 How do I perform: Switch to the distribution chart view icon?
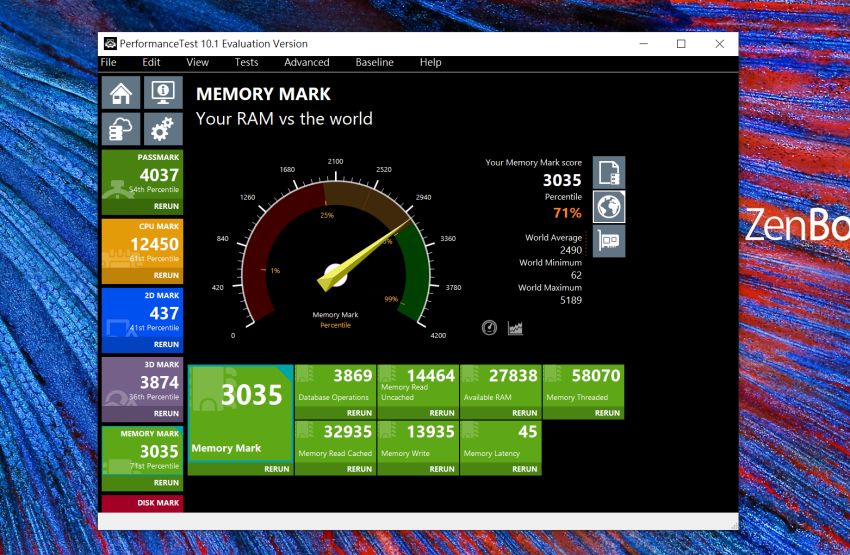click(515, 327)
